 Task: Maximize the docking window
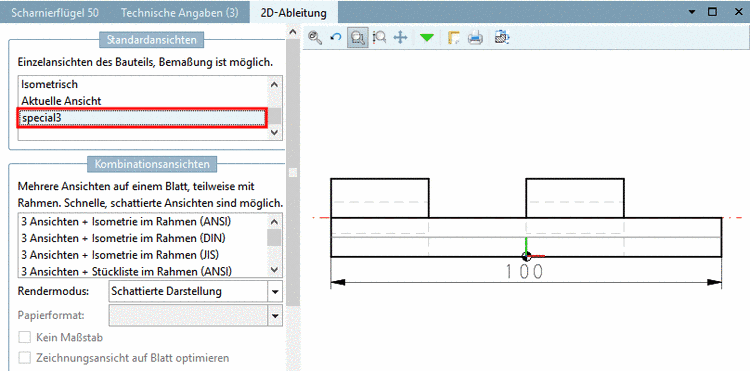coord(713,12)
